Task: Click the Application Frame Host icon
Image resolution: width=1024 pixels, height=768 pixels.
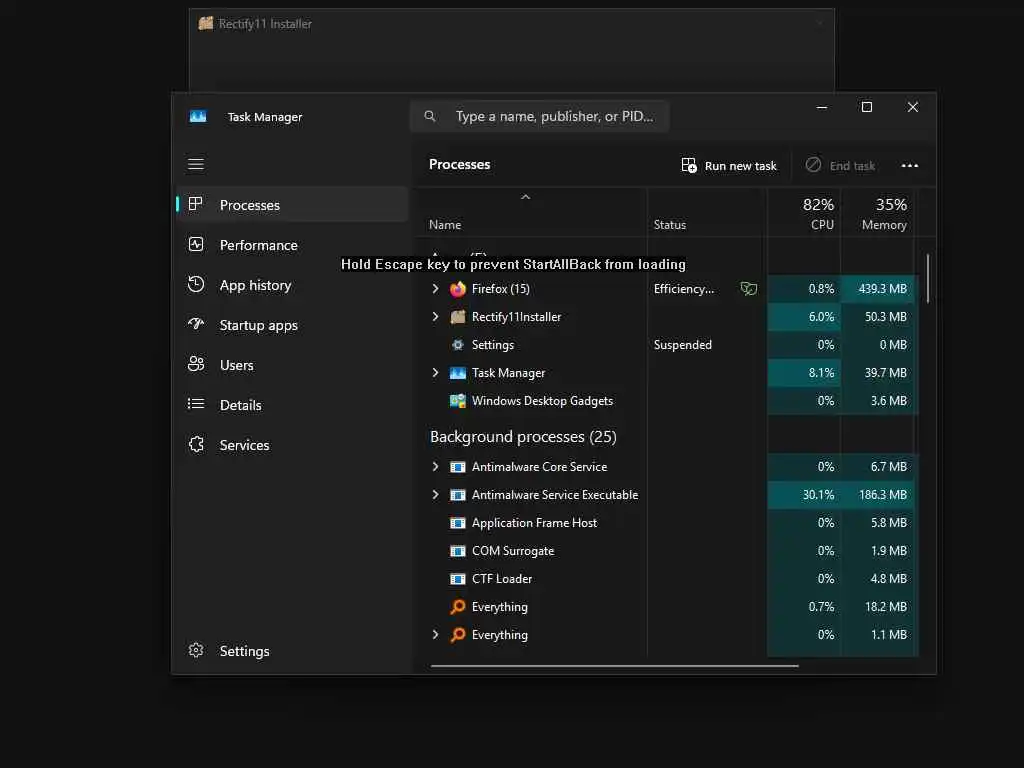Action: 458,523
